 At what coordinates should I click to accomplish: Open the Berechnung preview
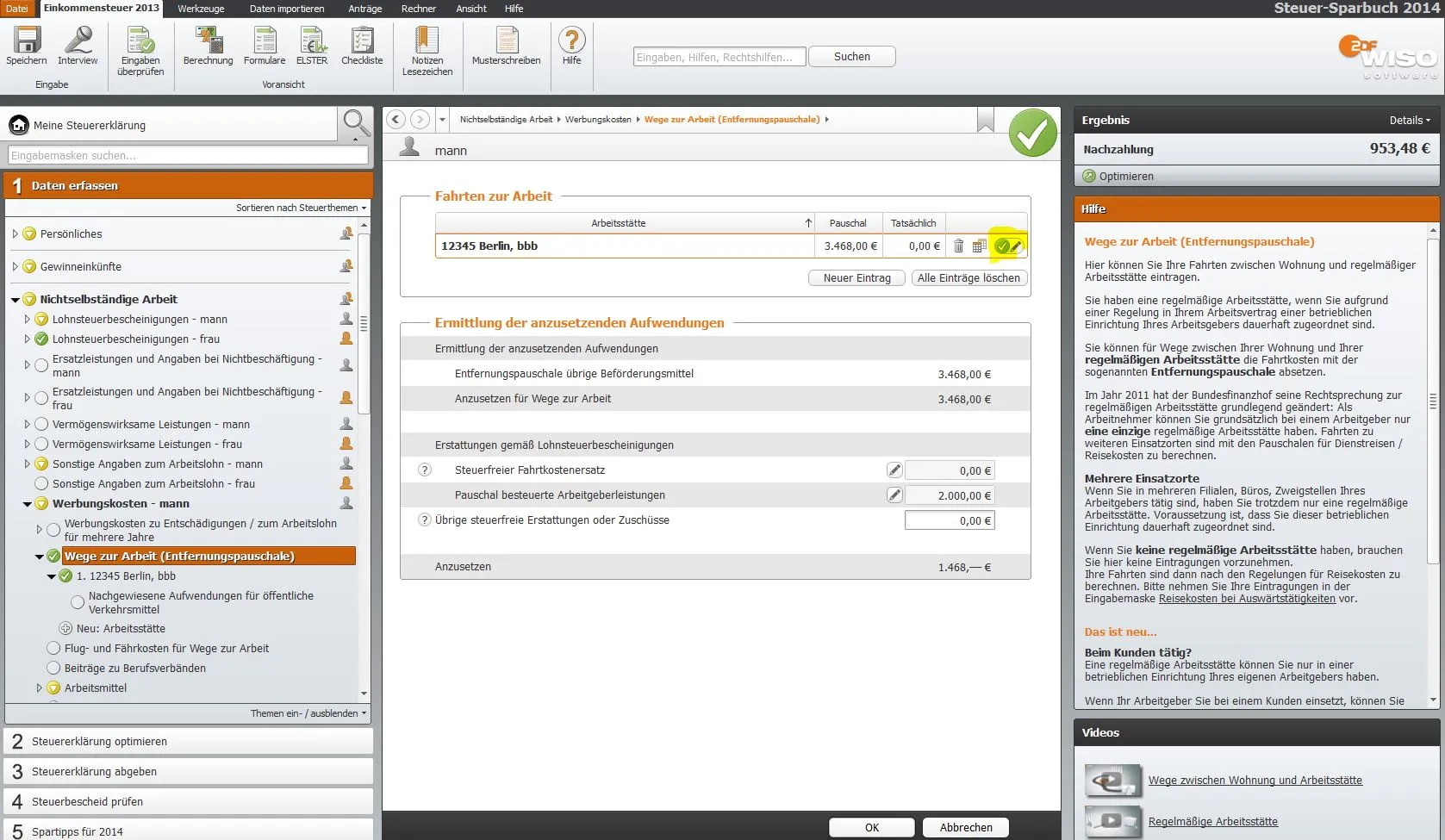click(208, 40)
